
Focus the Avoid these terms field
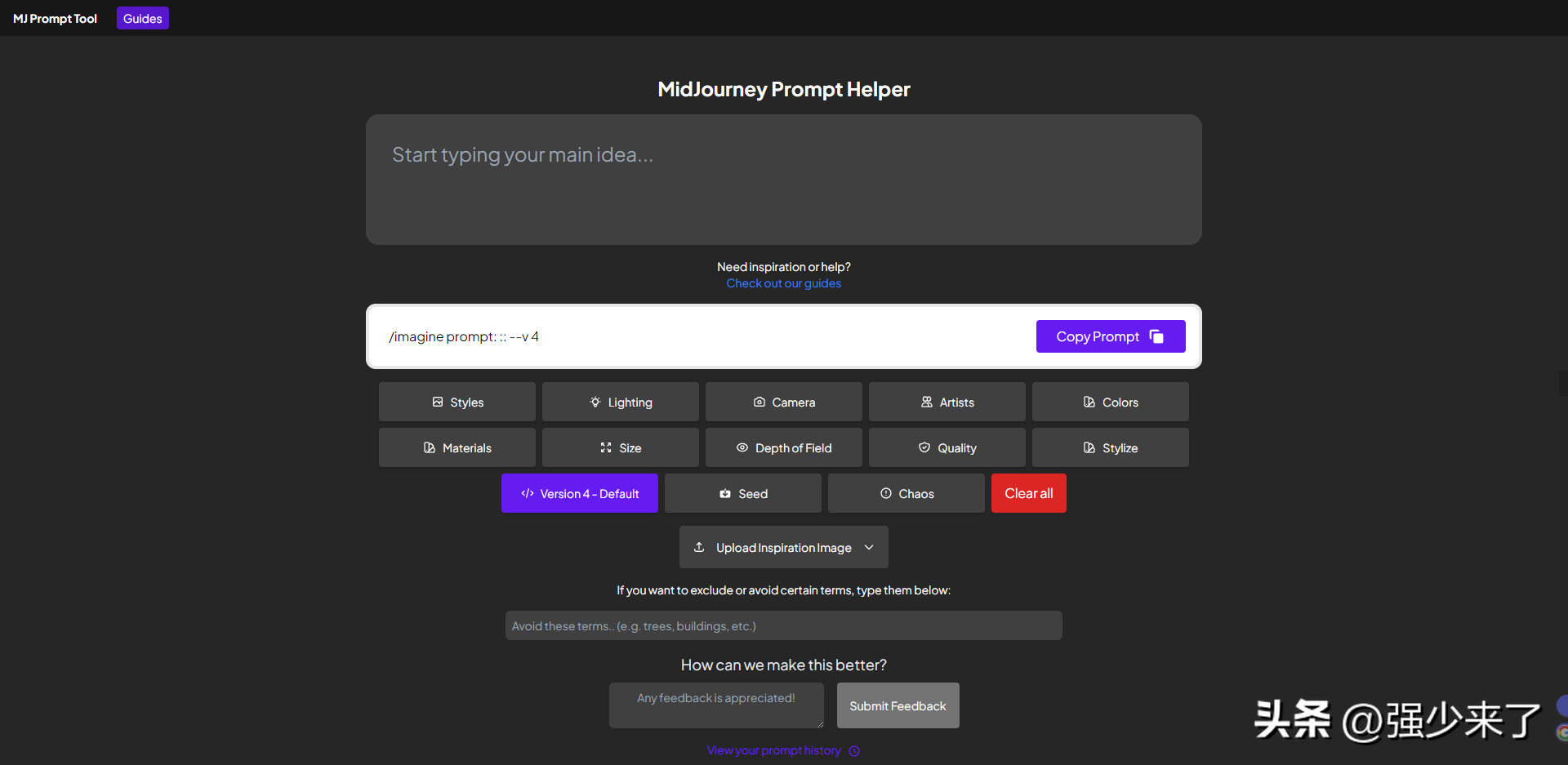click(784, 625)
